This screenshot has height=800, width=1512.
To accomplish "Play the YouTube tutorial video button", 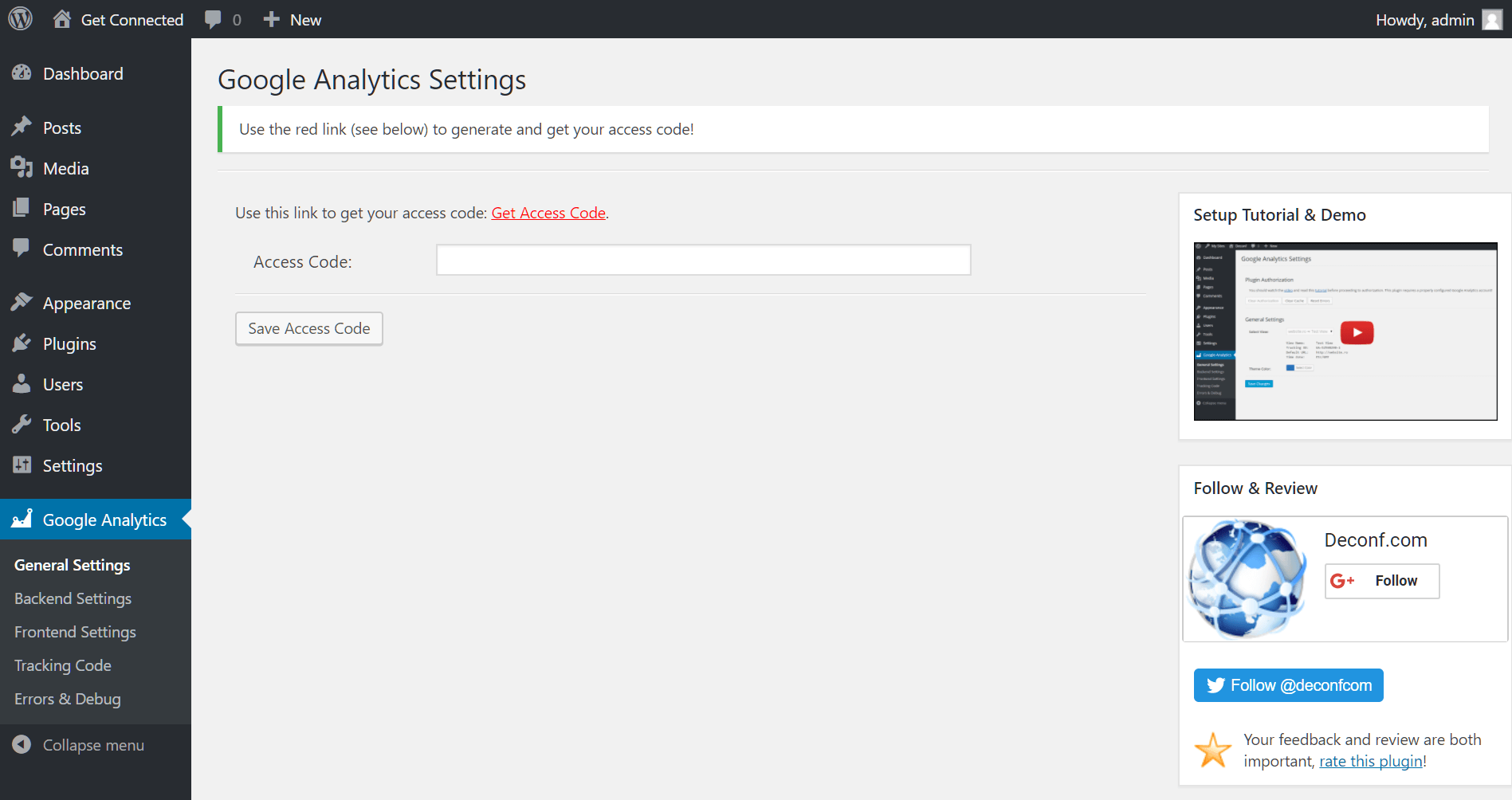I will pyautogui.click(x=1357, y=332).
